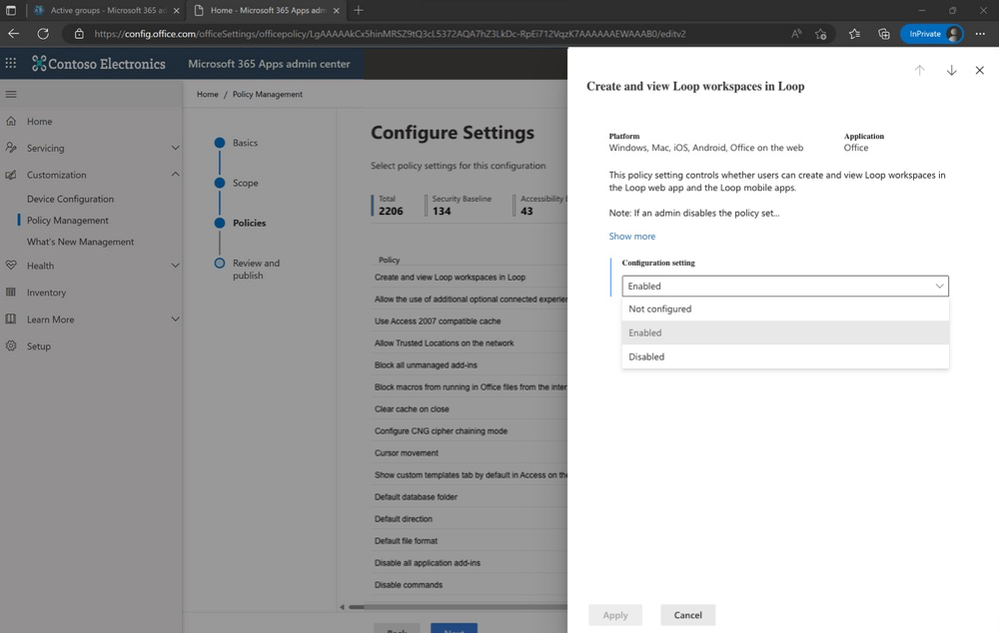Click the Home icon in sidebar
This screenshot has height=633, width=999.
11,121
